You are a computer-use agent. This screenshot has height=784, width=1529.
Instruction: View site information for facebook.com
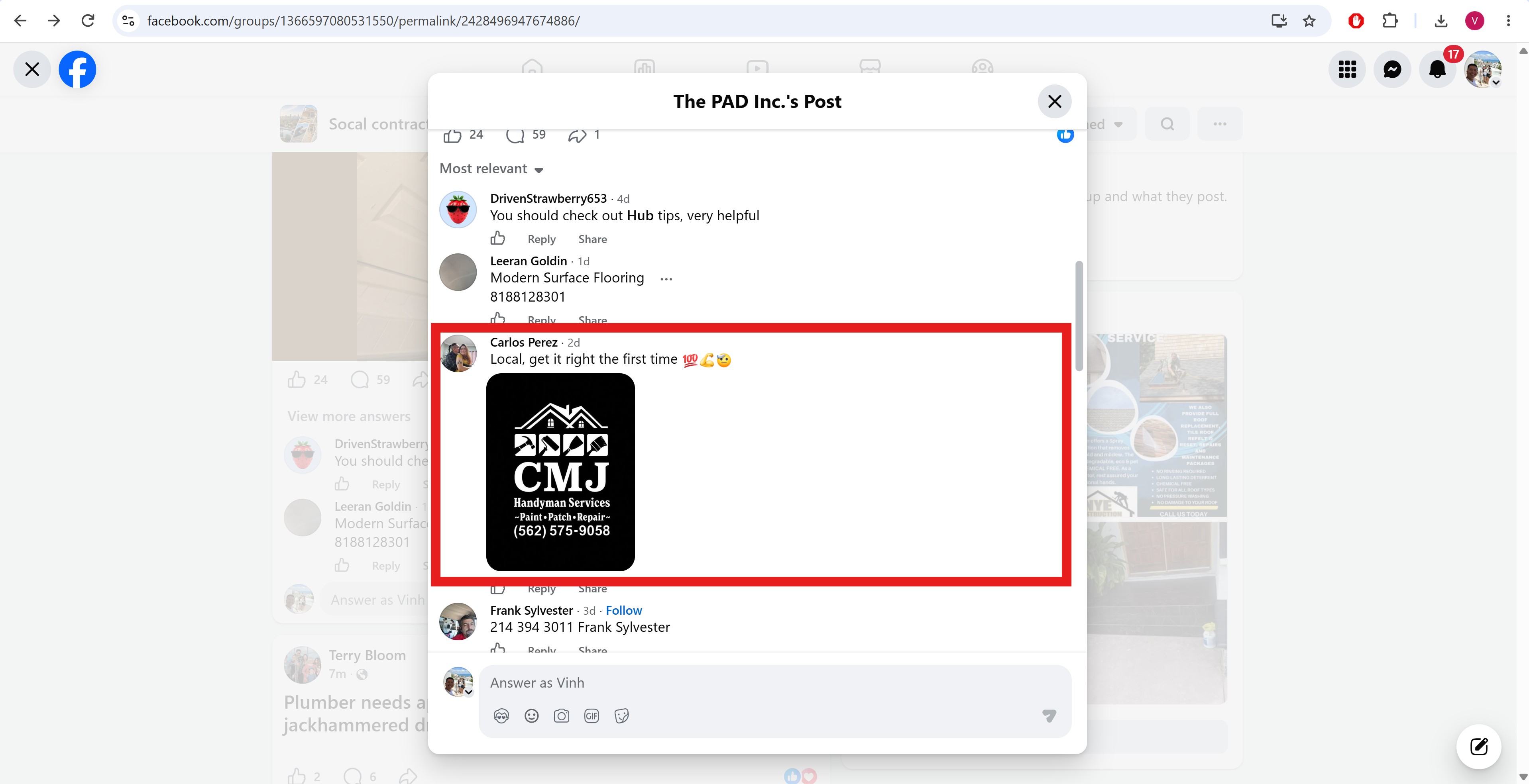point(128,21)
